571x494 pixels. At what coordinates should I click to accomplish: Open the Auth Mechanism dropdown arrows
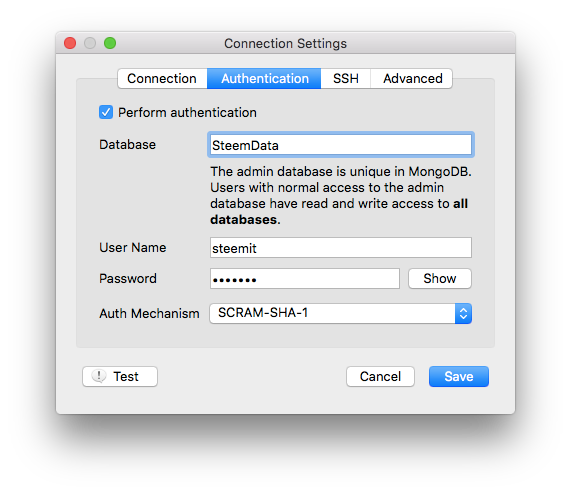pos(463,313)
